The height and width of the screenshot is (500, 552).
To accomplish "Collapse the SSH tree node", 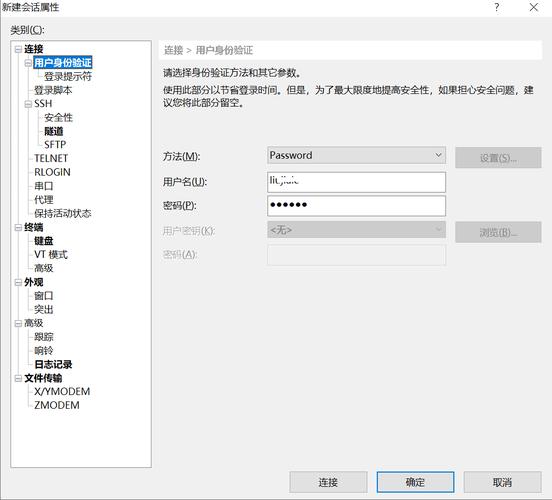I will [28, 104].
